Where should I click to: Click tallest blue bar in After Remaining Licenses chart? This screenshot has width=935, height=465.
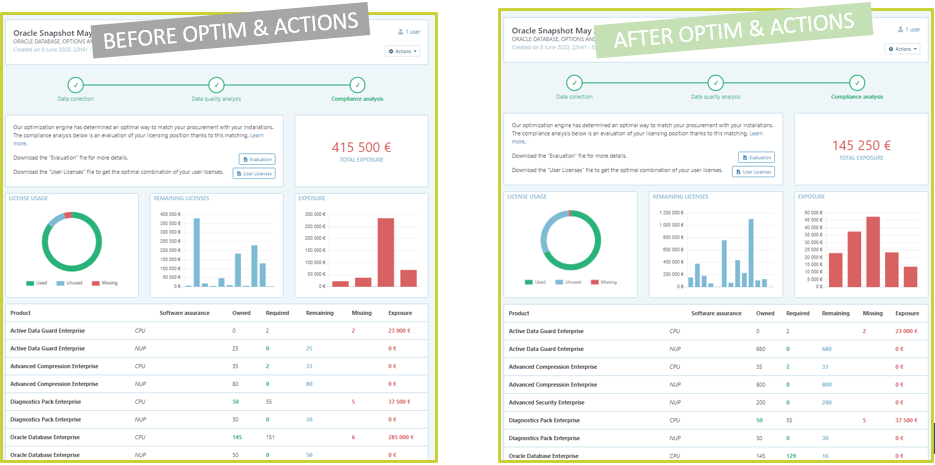click(751, 253)
